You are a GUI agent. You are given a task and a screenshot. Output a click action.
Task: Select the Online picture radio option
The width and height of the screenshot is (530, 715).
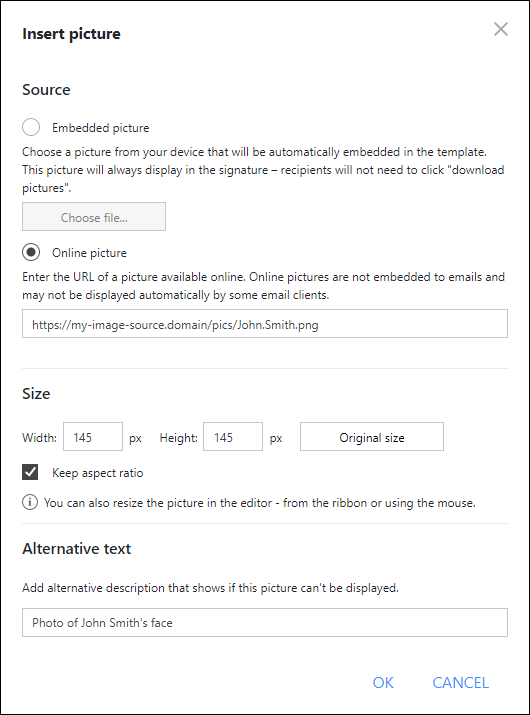tap(31, 252)
